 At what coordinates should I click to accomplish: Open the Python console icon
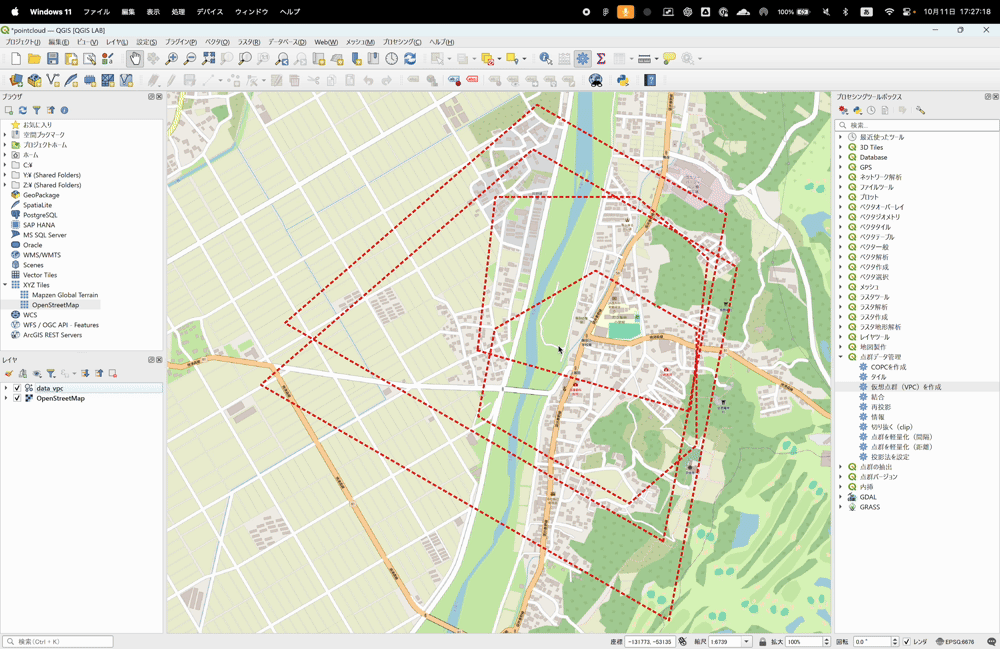click(x=622, y=80)
